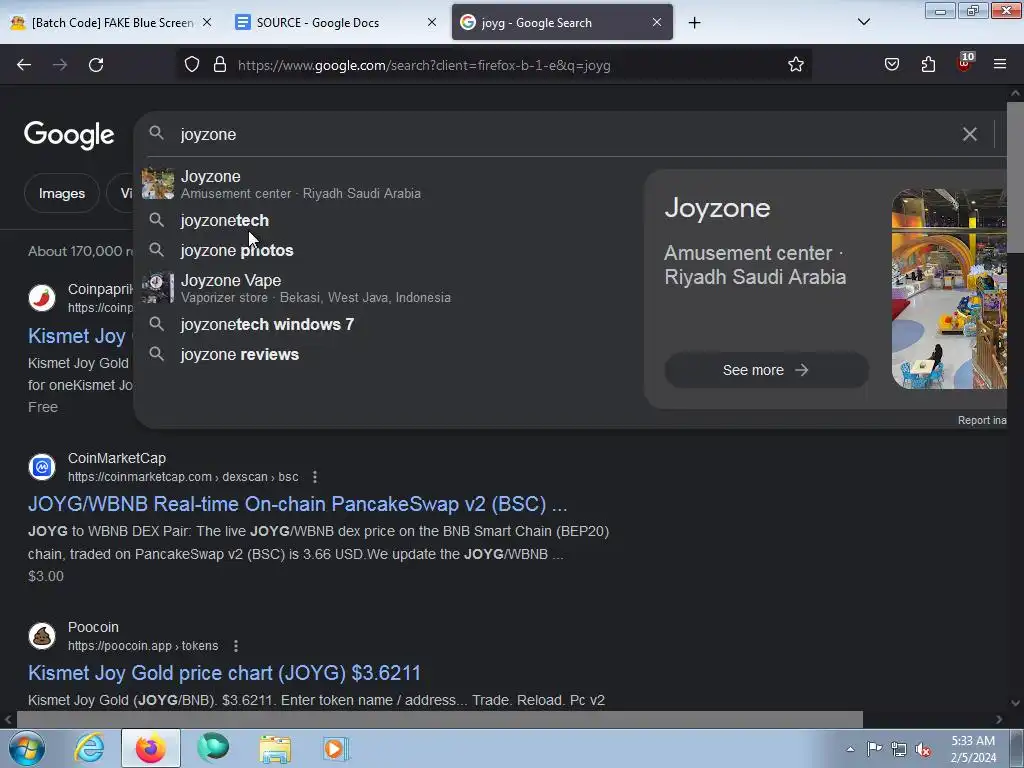Reload the current page
This screenshot has width=1024, height=768.
96,65
